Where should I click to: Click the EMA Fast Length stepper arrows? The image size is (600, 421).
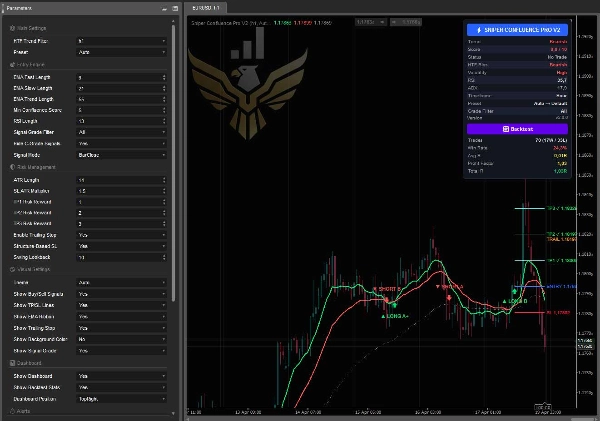point(164,77)
